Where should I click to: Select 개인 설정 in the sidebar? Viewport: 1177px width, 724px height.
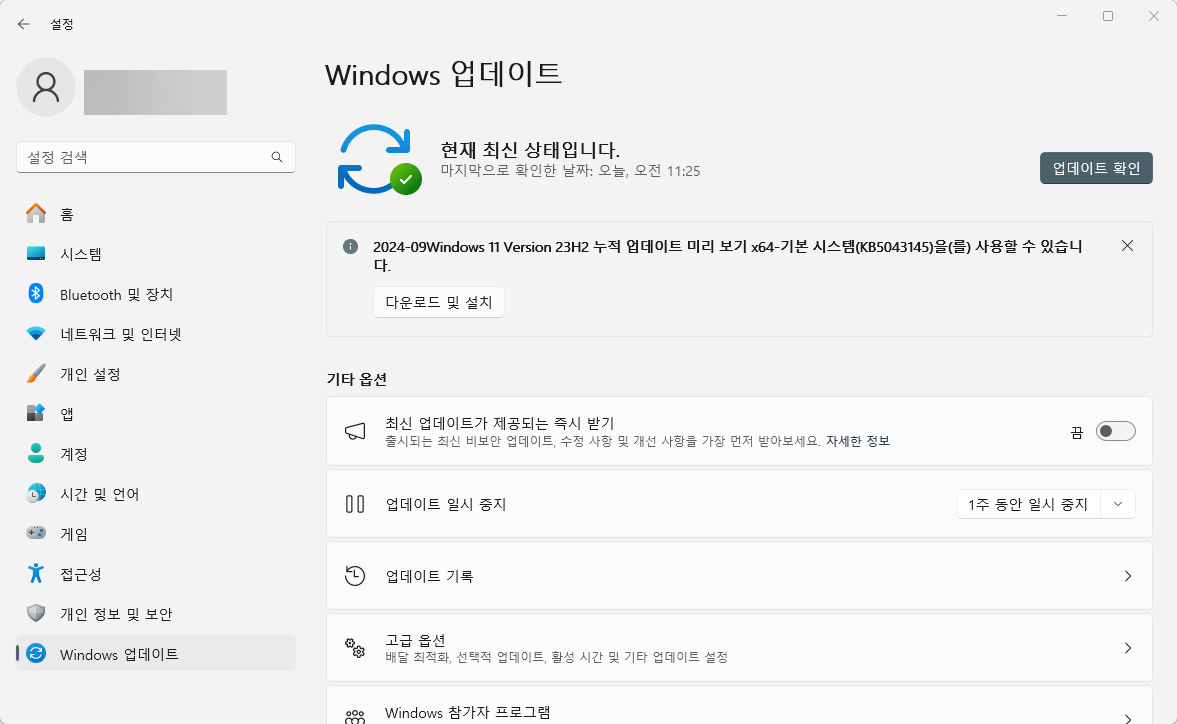coord(155,374)
